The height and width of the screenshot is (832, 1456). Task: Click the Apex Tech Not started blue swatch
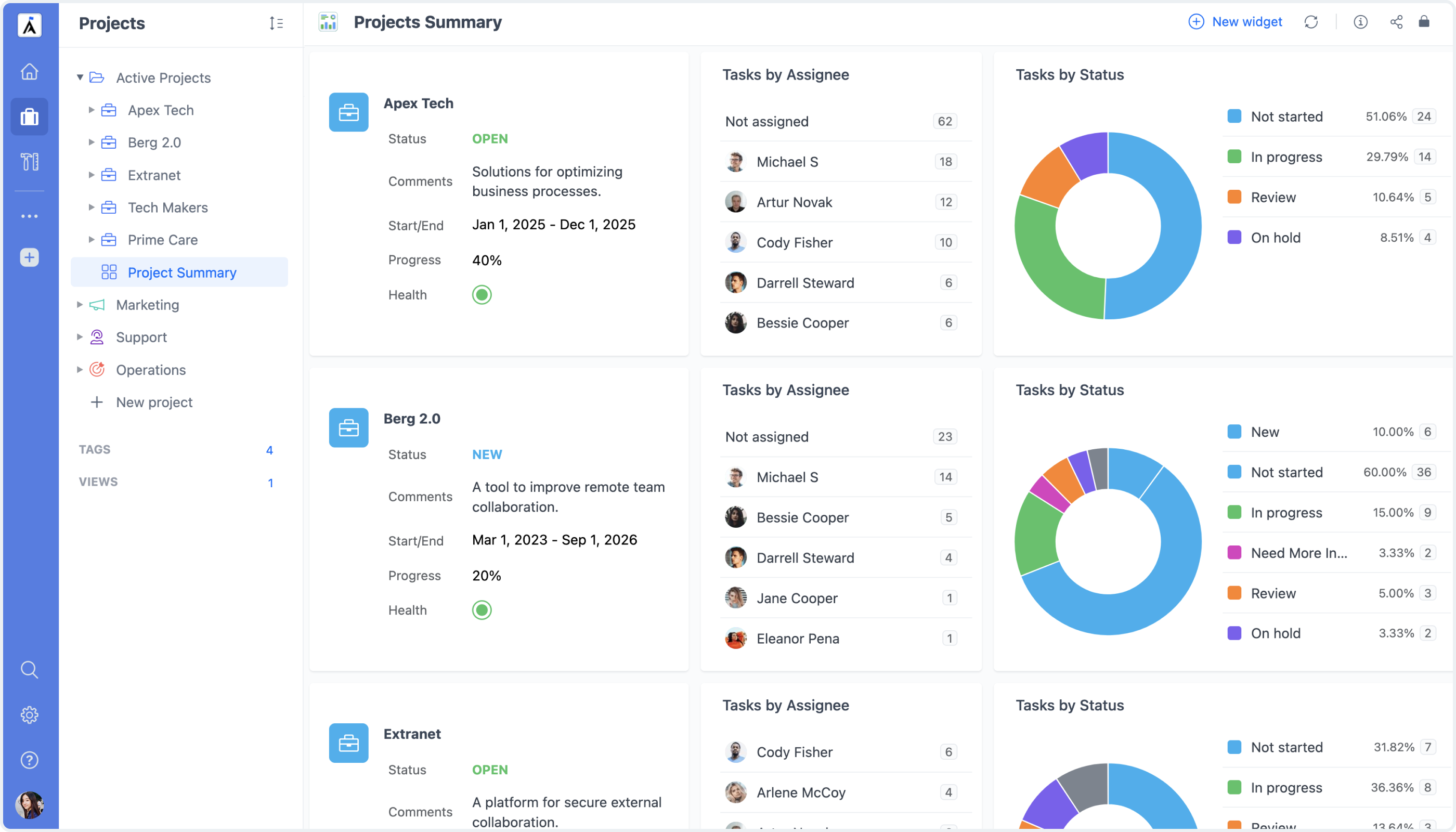(x=1234, y=116)
